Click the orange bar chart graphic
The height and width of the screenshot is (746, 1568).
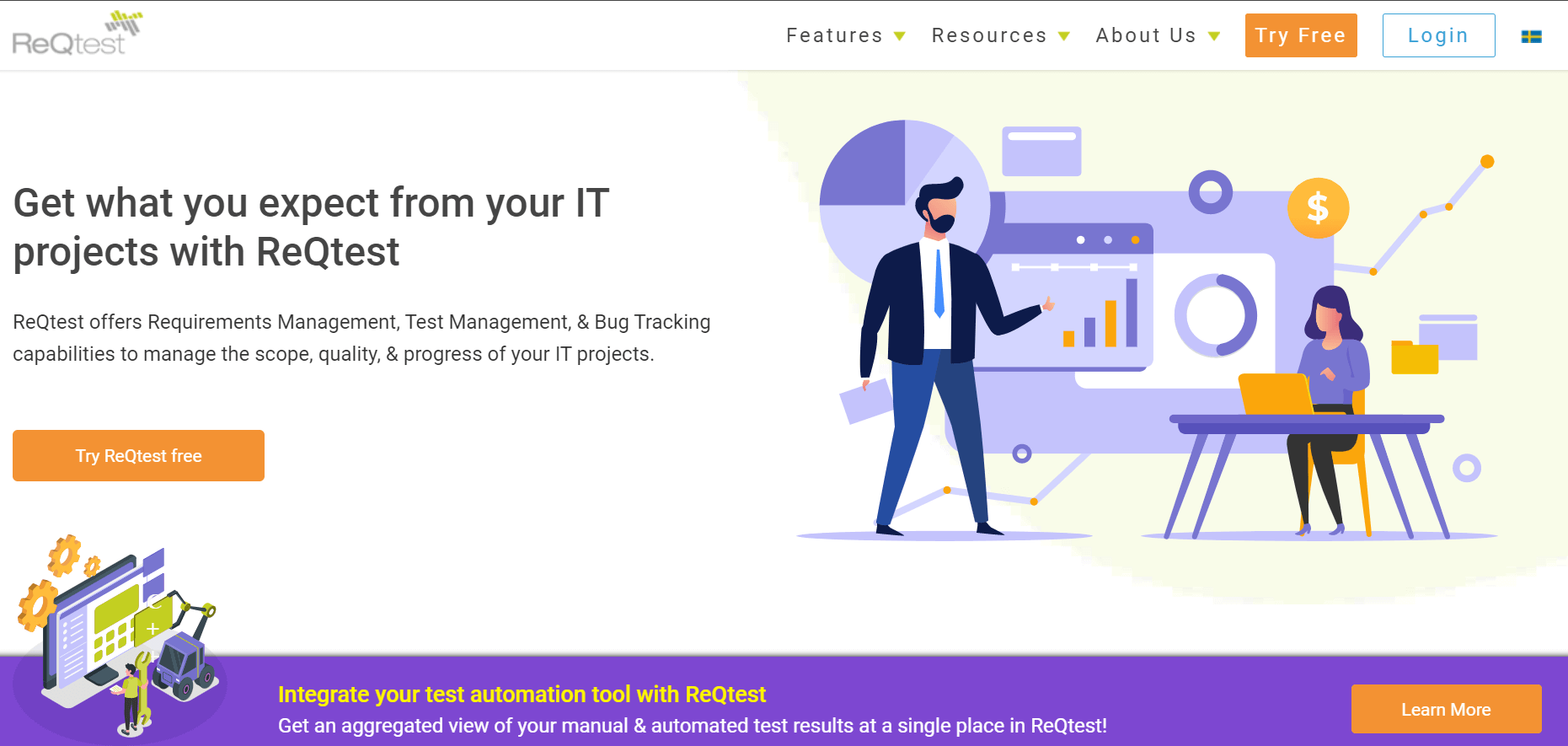coord(1101,316)
